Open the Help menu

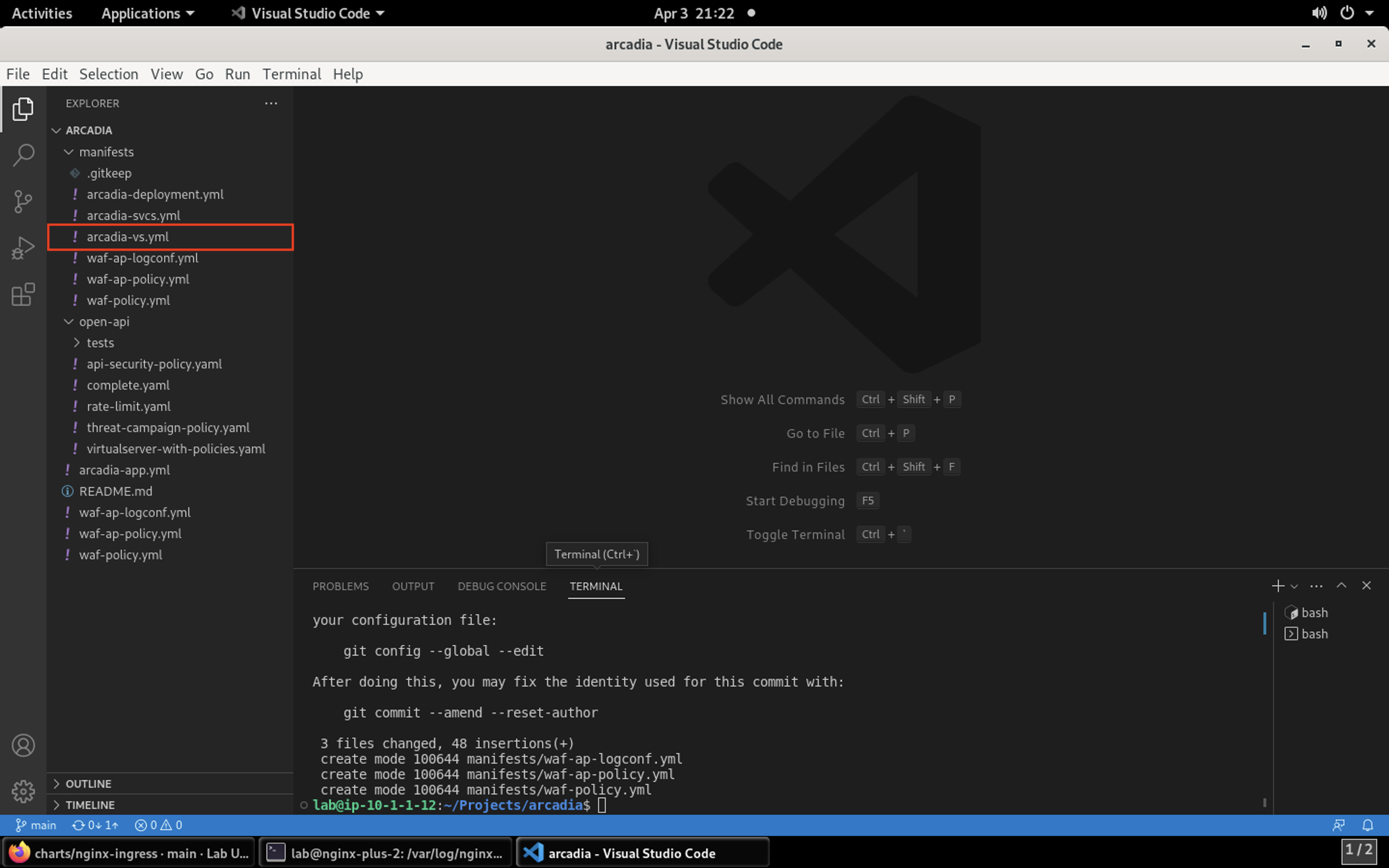[348, 74]
